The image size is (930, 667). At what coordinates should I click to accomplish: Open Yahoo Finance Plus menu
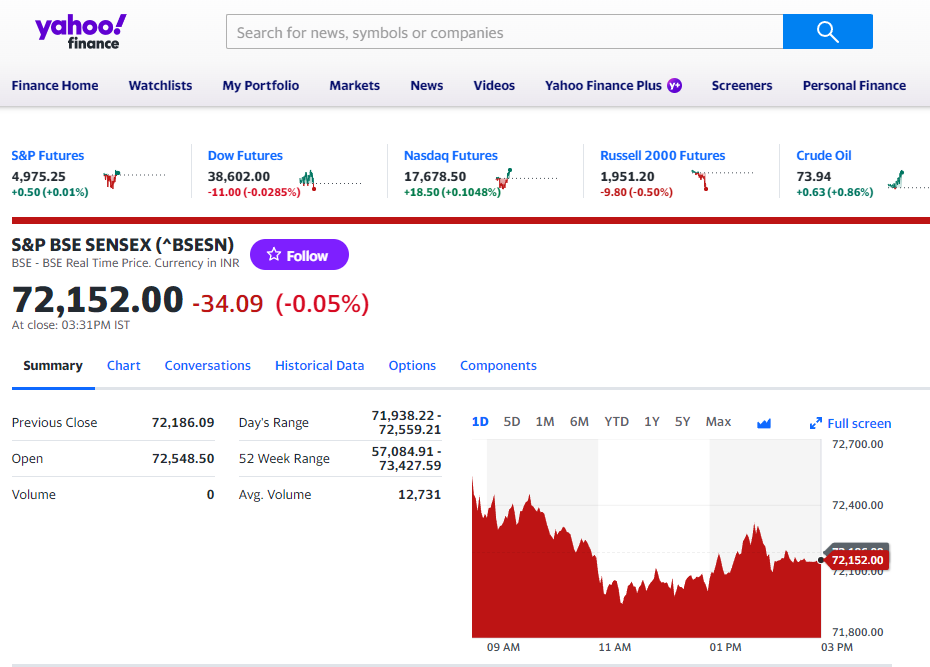[x=603, y=85]
